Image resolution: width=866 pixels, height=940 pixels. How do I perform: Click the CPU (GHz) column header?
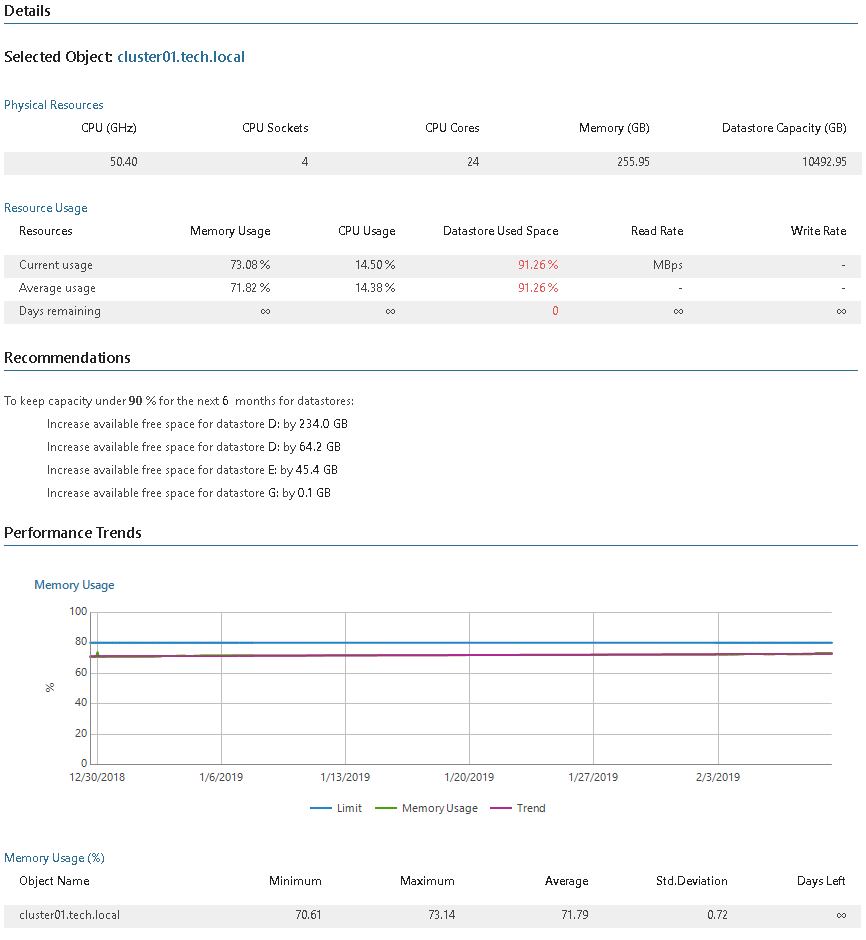click(x=109, y=128)
